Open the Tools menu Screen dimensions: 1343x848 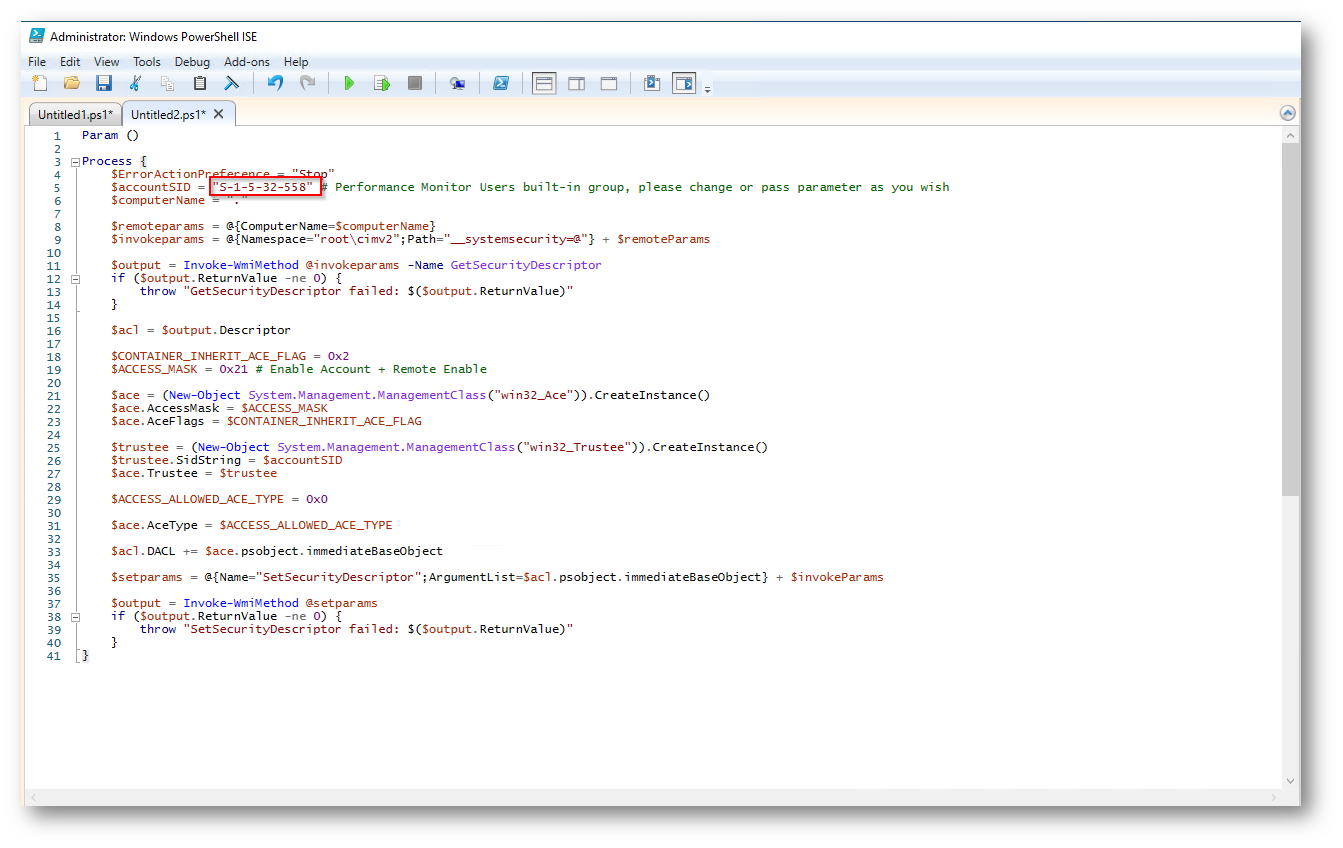click(147, 62)
